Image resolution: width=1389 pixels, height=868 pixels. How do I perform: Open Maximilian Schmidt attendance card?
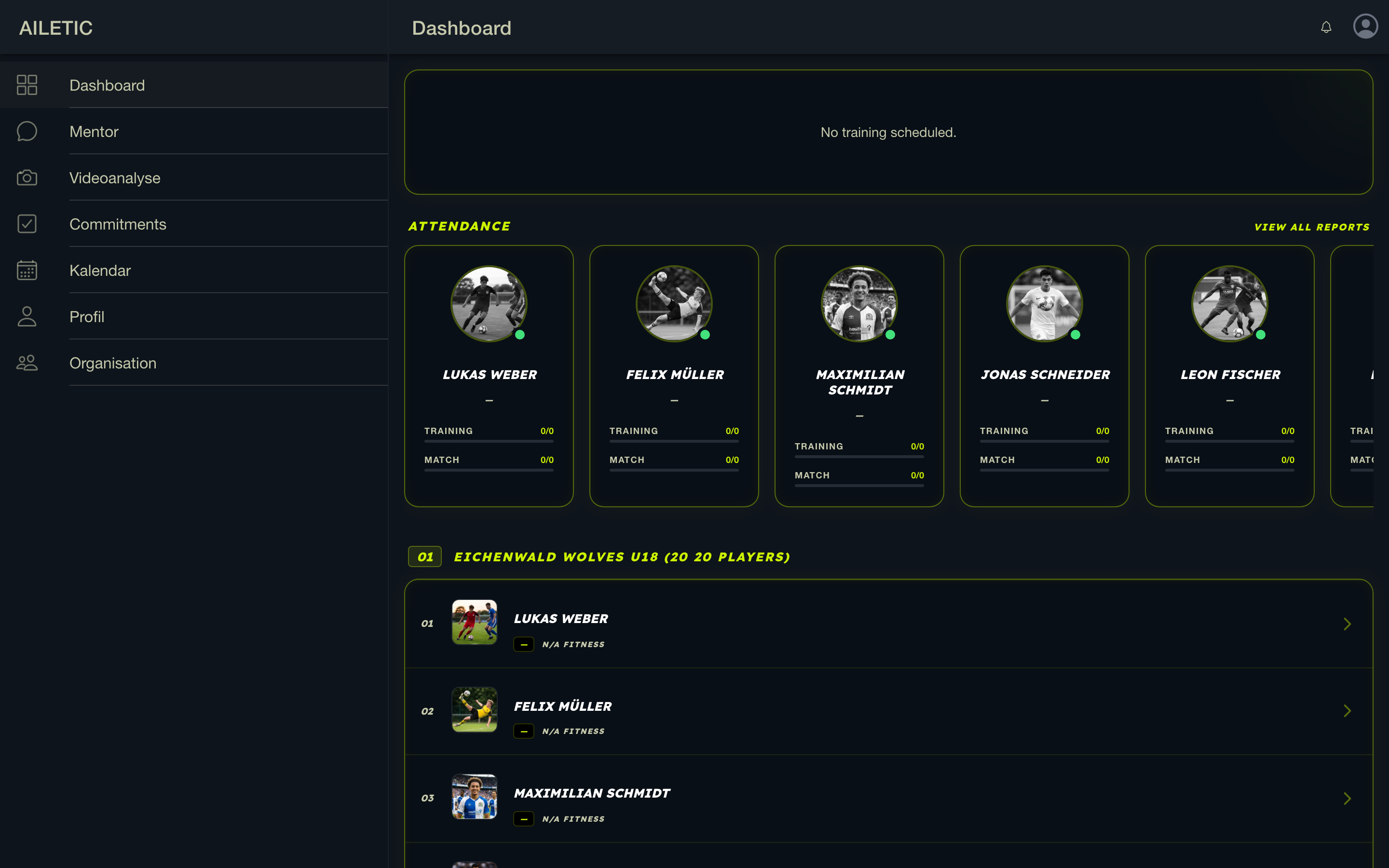pyautogui.click(x=859, y=376)
